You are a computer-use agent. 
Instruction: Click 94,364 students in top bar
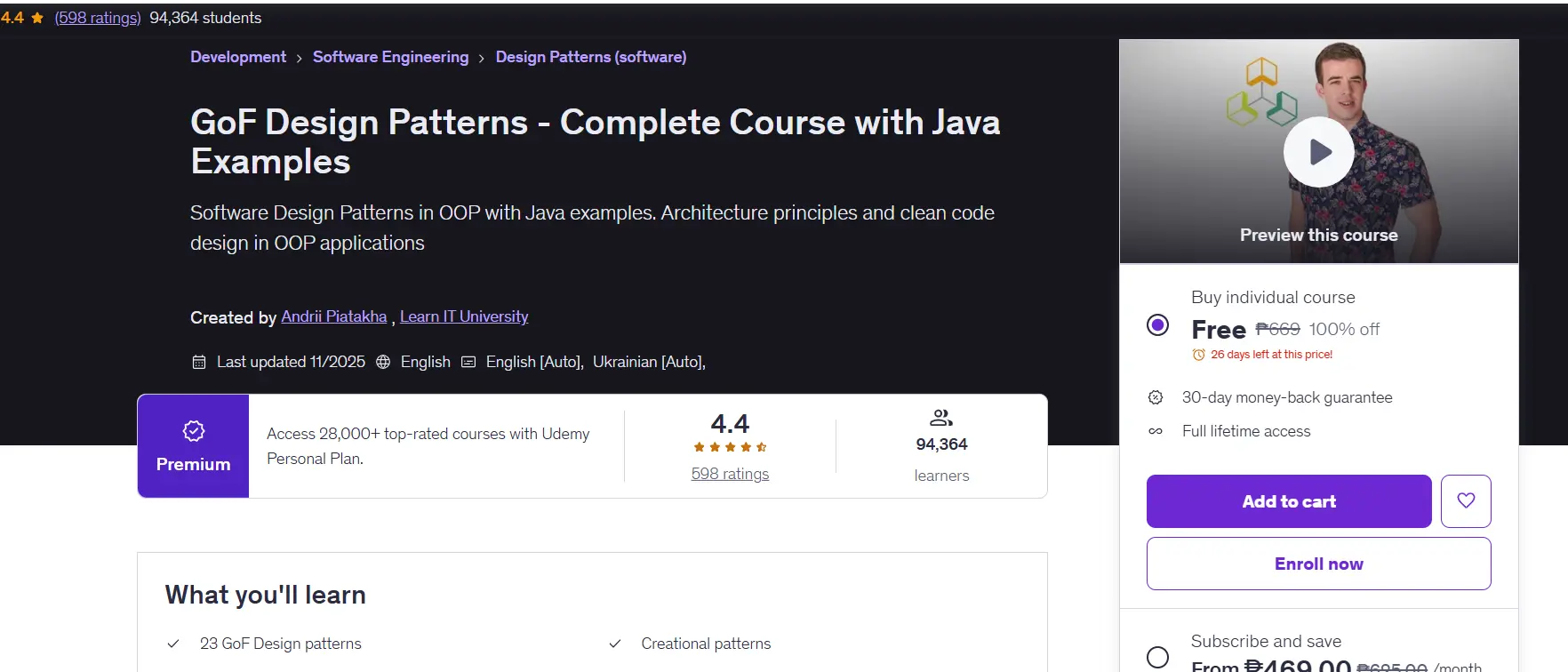pos(205,18)
